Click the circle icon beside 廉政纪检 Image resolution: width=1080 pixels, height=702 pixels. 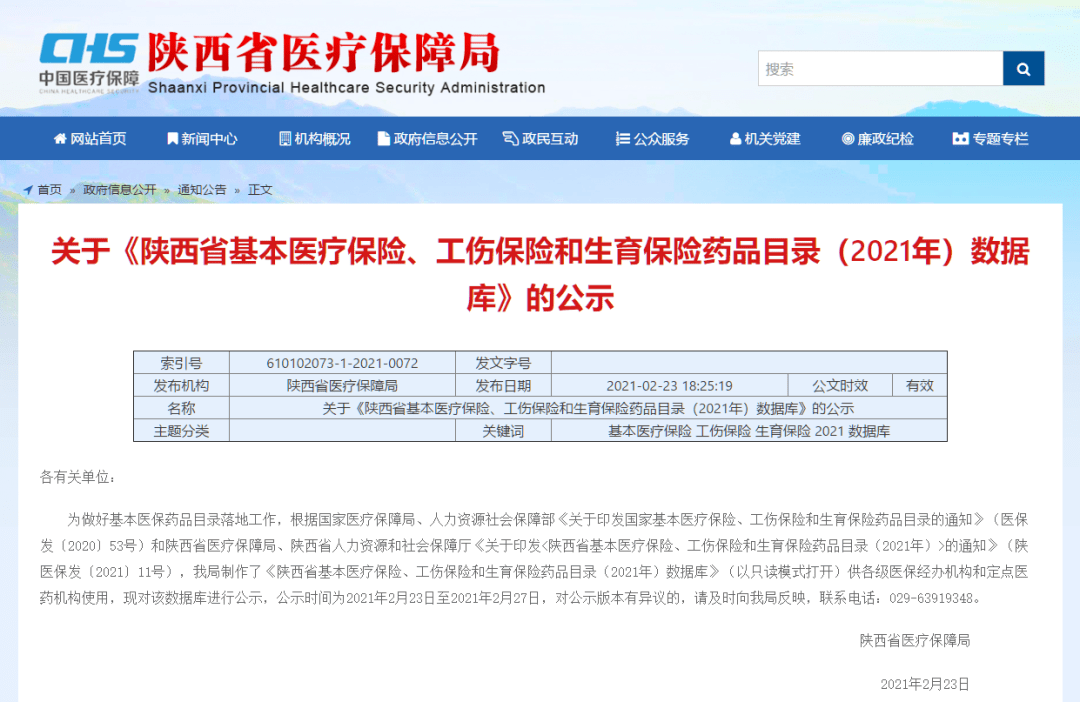click(848, 139)
